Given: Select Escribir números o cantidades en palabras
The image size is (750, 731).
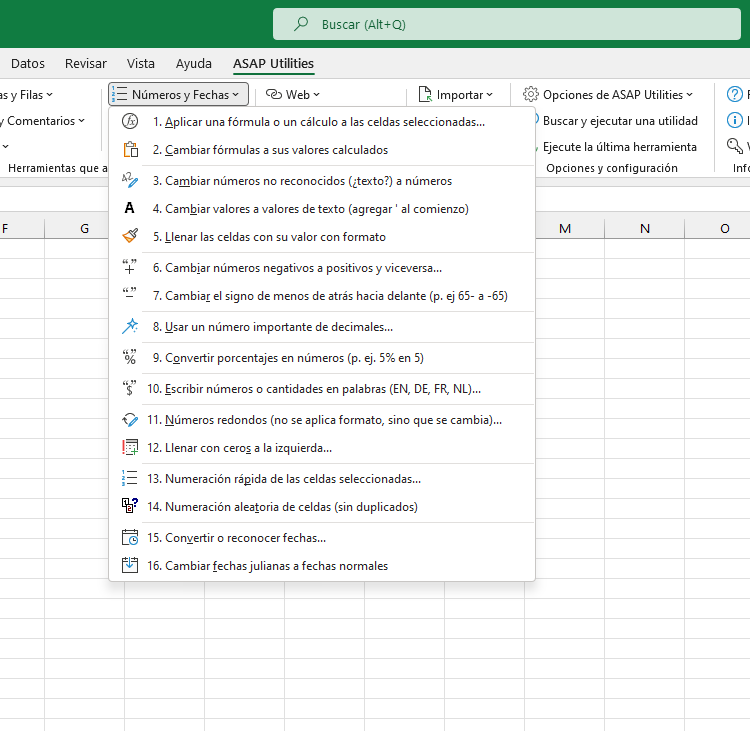Looking at the screenshot, I should (x=321, y=388).
